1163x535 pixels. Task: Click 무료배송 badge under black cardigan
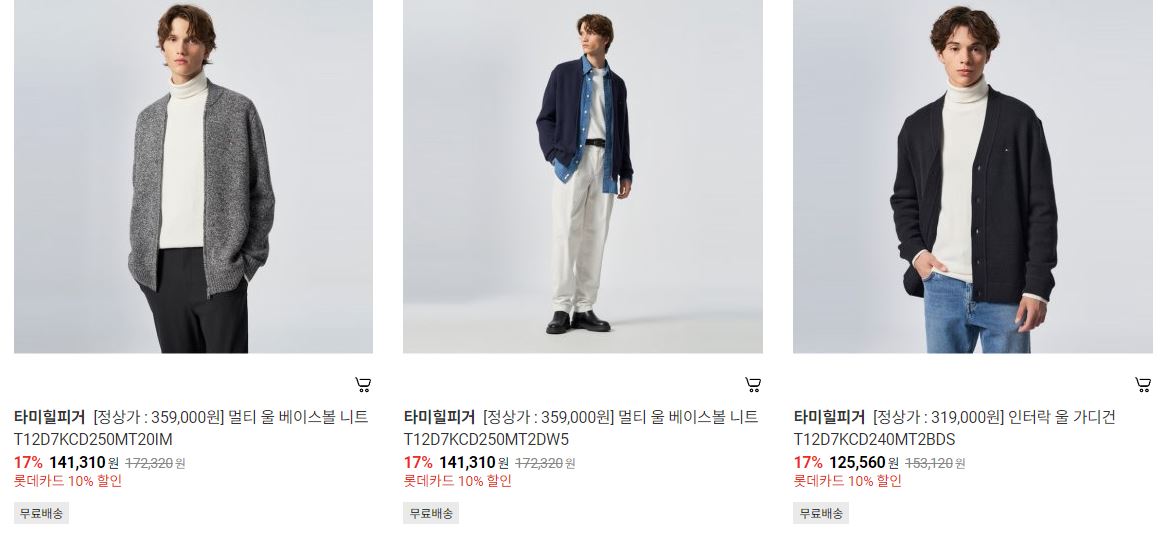(821, 513)
